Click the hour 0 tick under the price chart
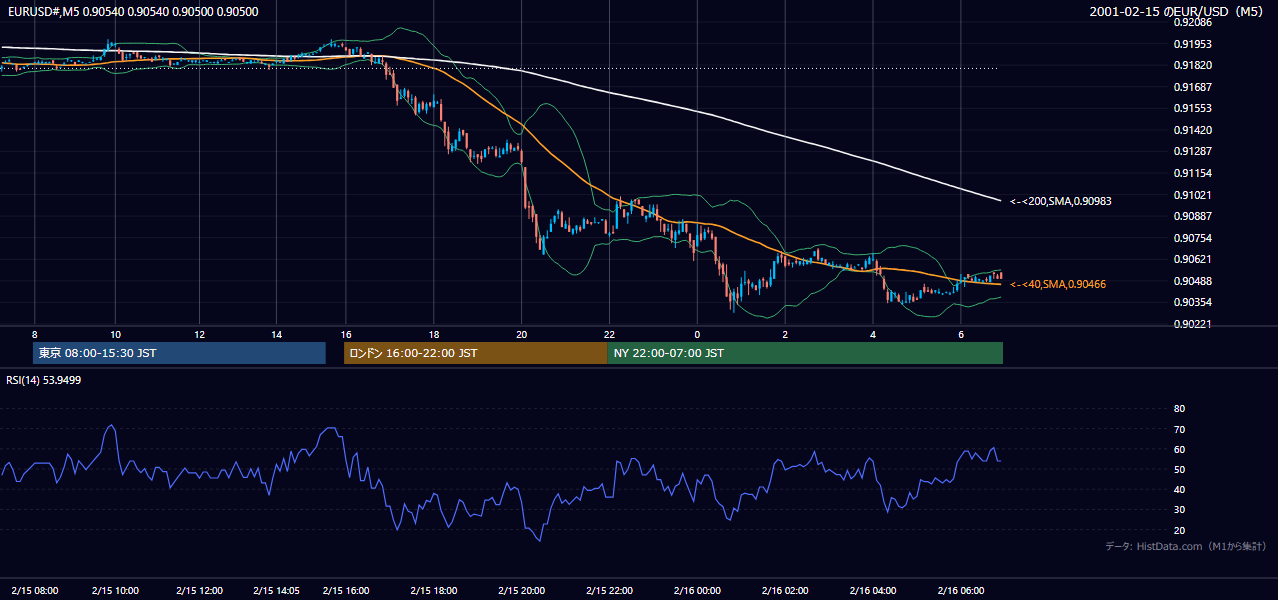Viewport: 1278px width, 600px height. (x=697, y=334)
